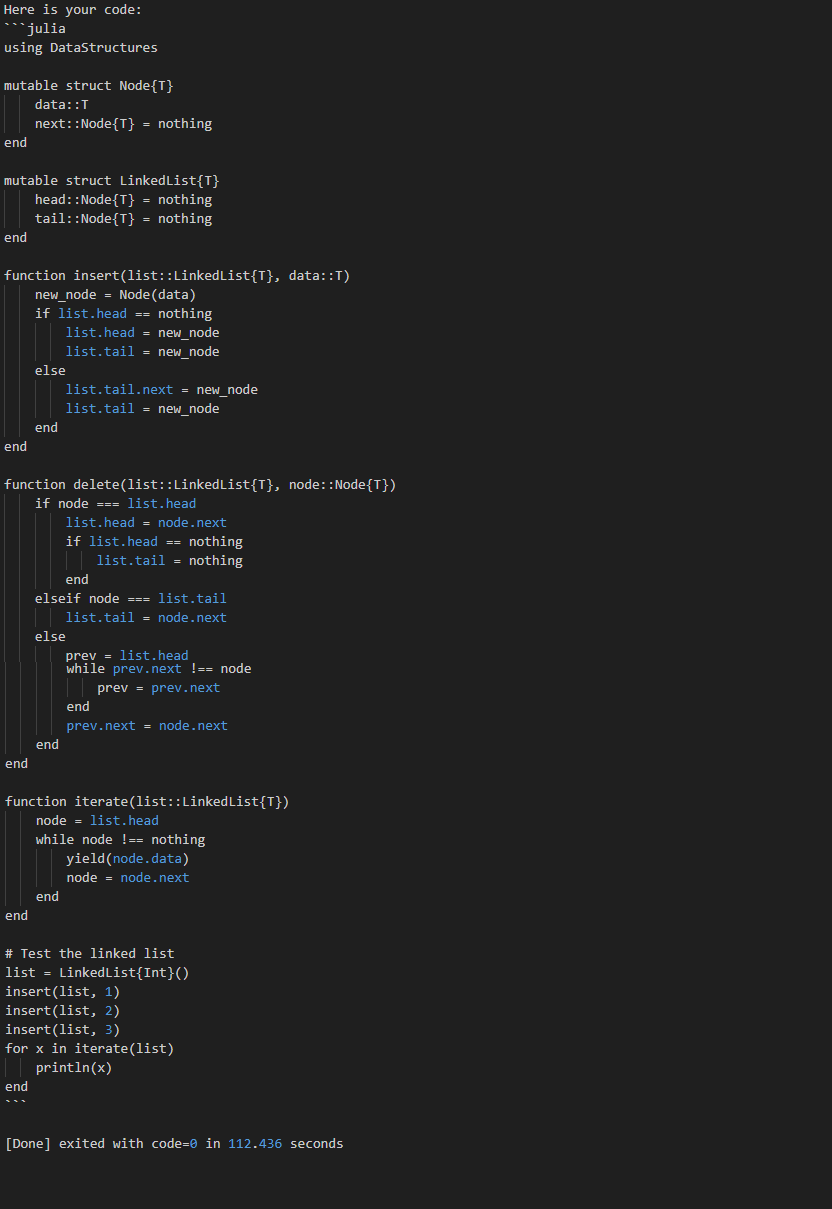Click the 'Here is your code:' line
This screenshot has height=1209, width=832.
73,10
